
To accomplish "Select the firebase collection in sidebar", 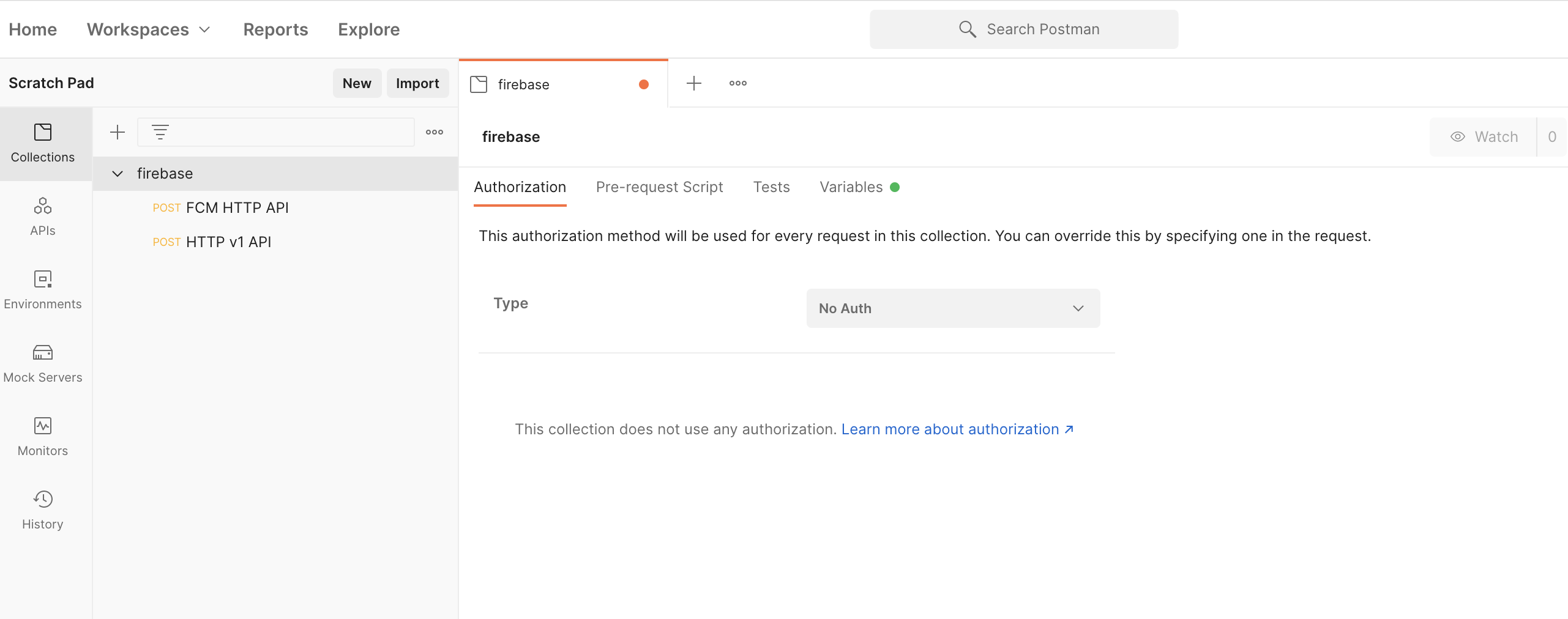I will click(275, 174).
